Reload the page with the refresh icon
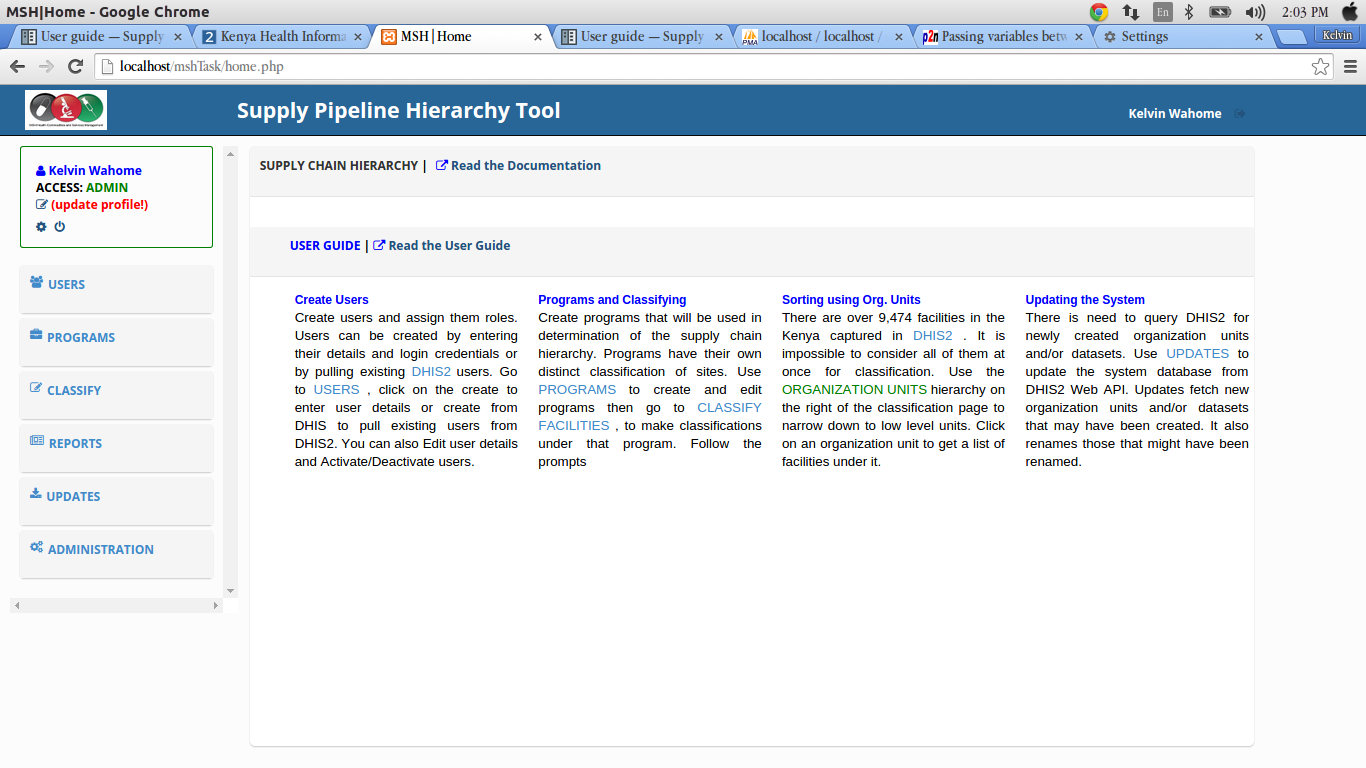Image resolution: width=1366 pixels, height=768 pixels. click(75, 67)
